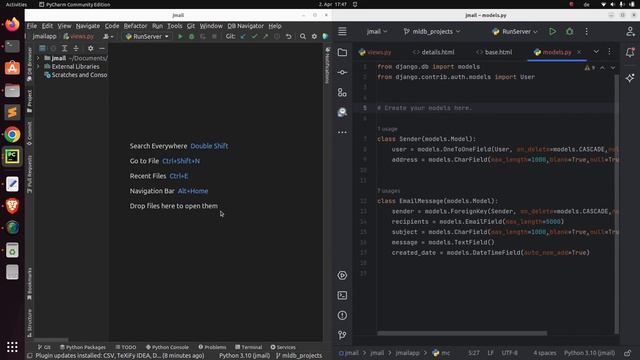Click Debug bug icon in right window
This screenshot has height=360, width=640.
click(569, 31)
